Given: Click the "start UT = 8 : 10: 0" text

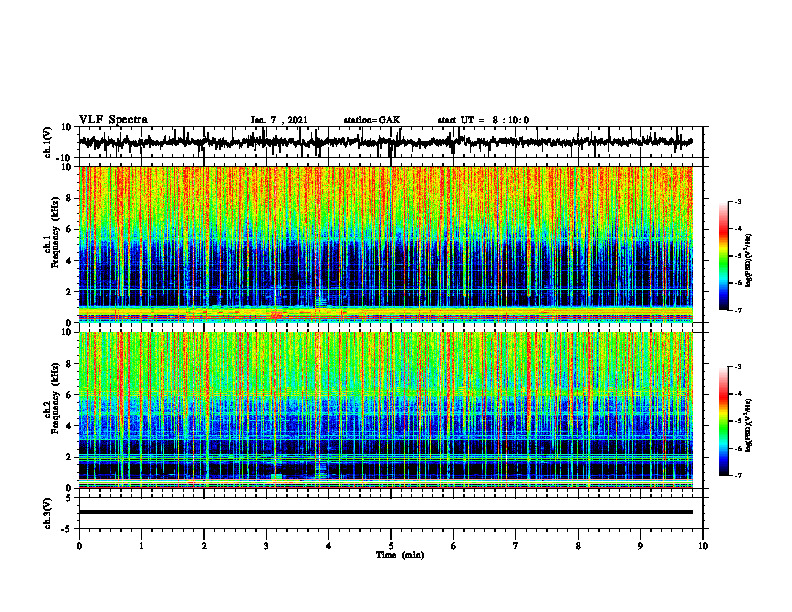Looking at the screenshot, I should click(483, 120).
